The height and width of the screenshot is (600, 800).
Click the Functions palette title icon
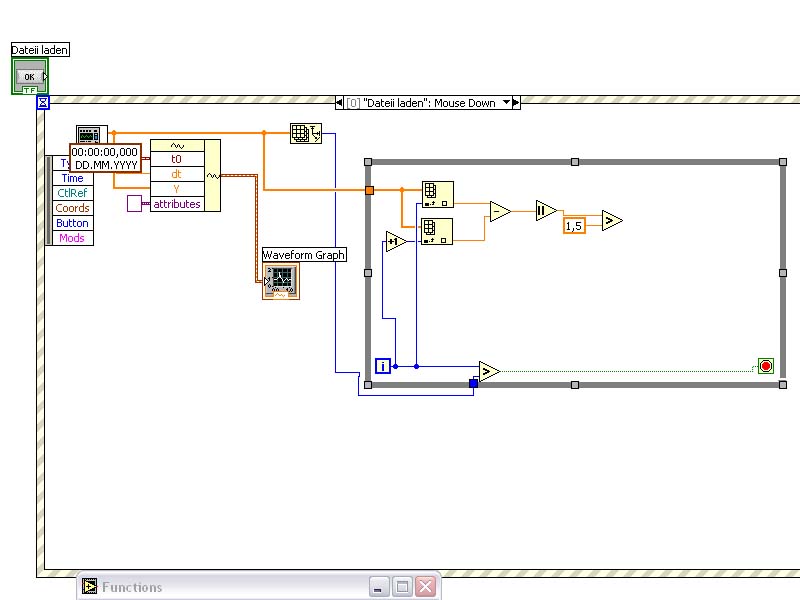click(x=89, y=587)
